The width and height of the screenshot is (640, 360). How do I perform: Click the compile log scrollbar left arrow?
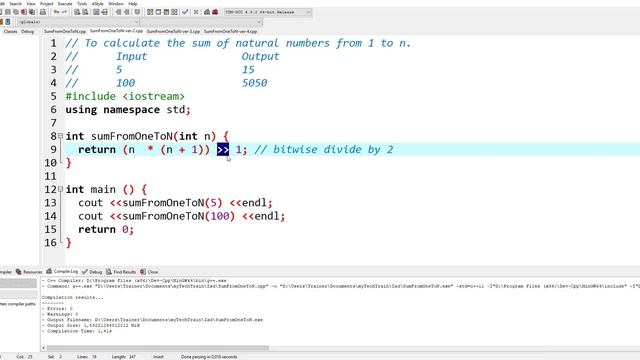pyautogui.click(x=43, y=348)
